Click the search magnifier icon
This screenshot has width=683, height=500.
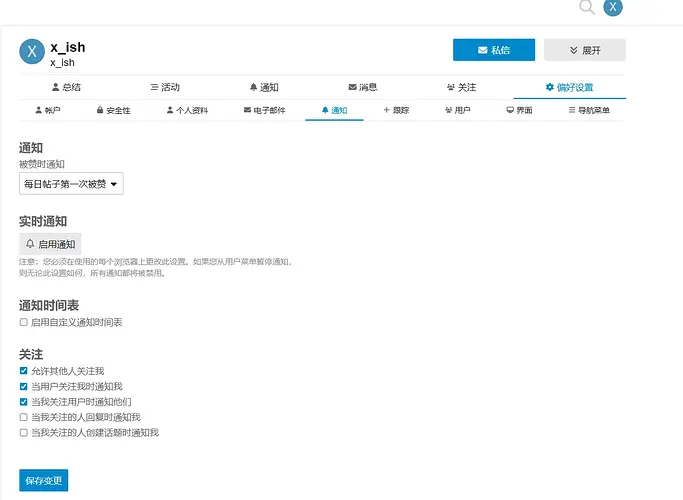point(586,9)
